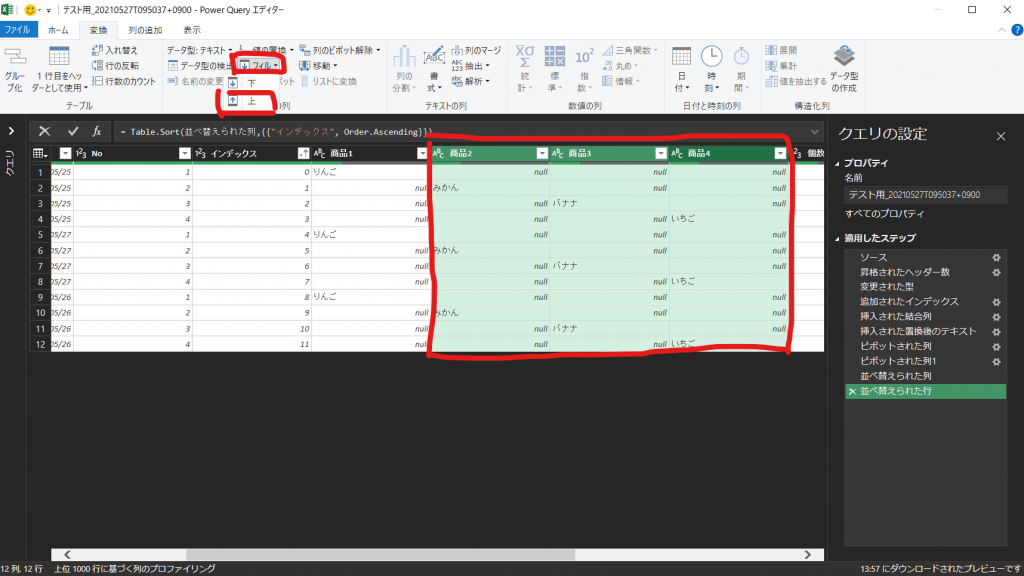Click the 日付 (date) calendar icon

click(682, 58)
